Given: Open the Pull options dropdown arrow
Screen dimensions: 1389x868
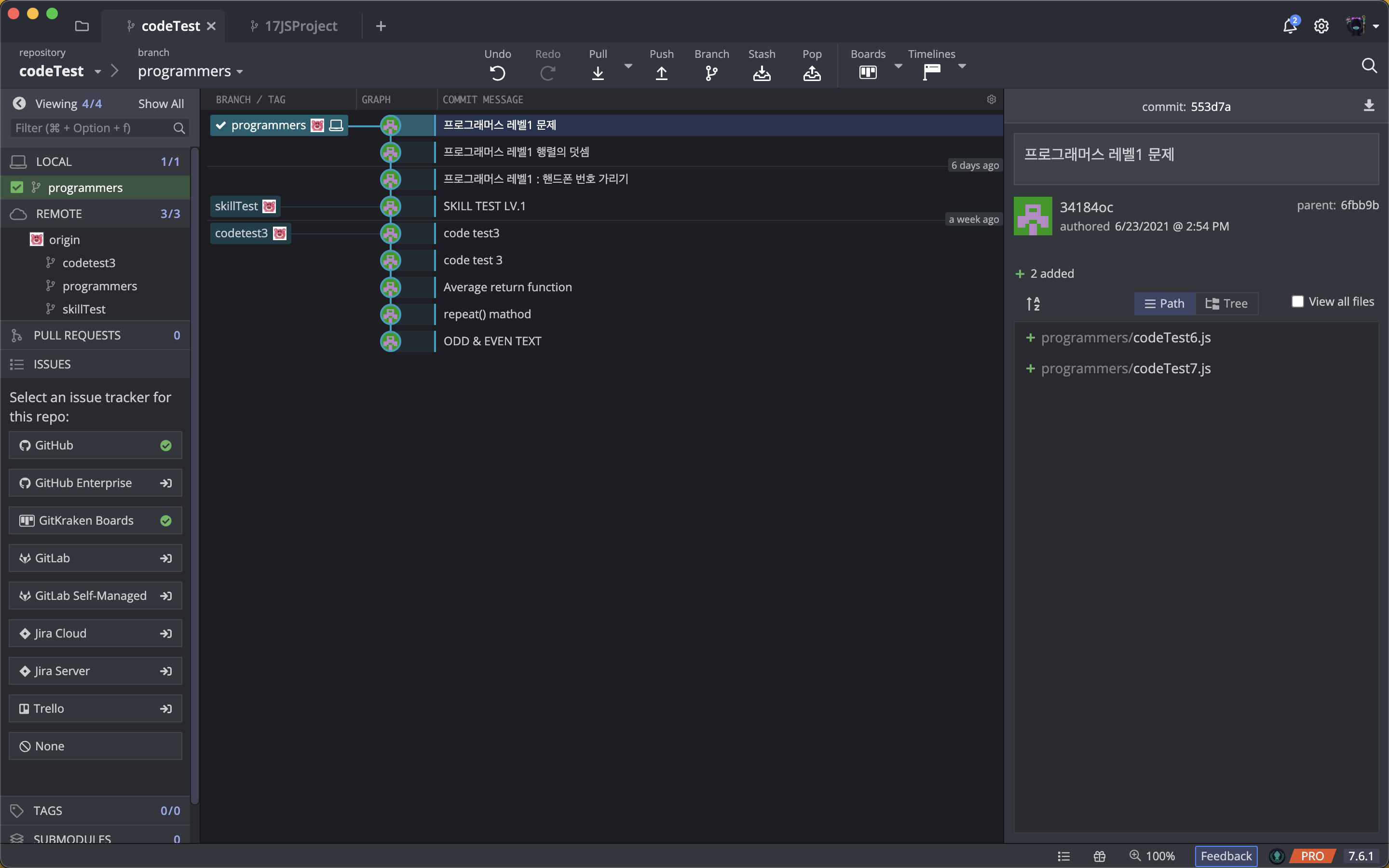Looking at the screenshot, I should point(628,67).
